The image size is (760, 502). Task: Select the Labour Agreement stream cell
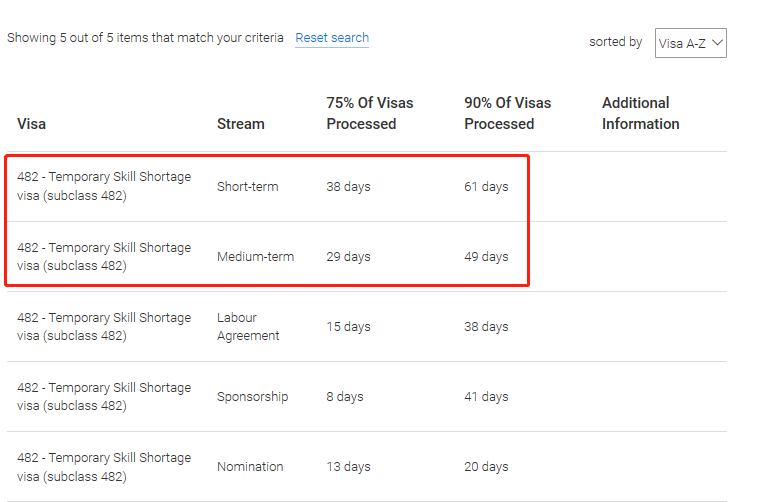248,327
